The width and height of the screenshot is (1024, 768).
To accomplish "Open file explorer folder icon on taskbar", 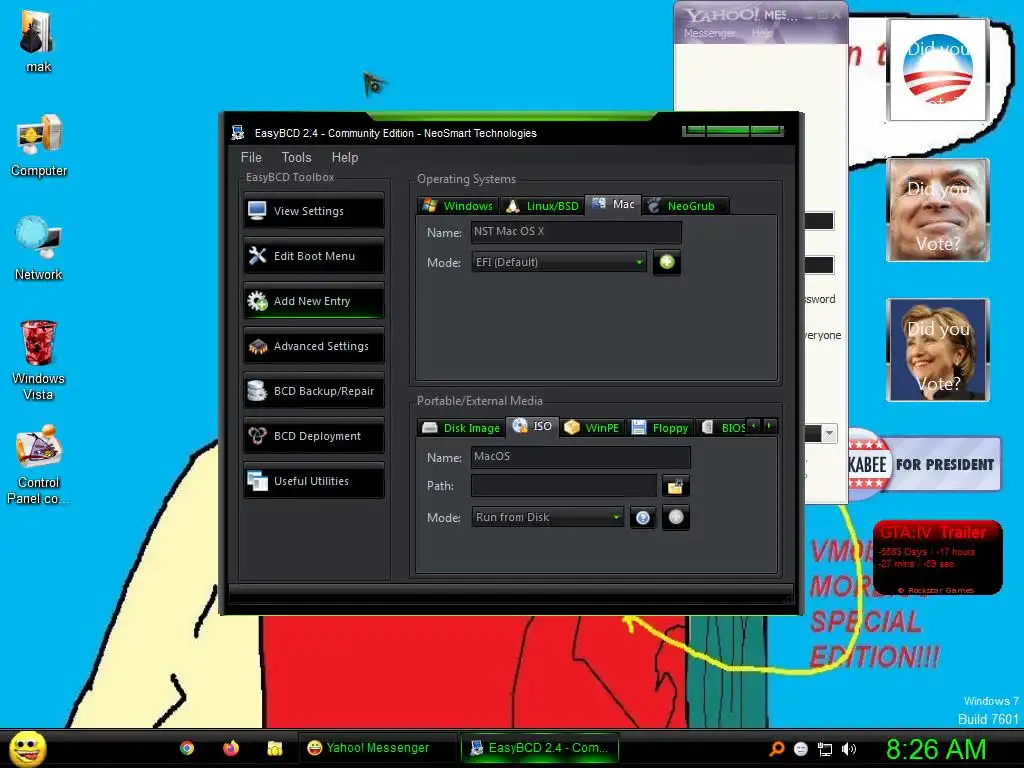I will 275,748.
